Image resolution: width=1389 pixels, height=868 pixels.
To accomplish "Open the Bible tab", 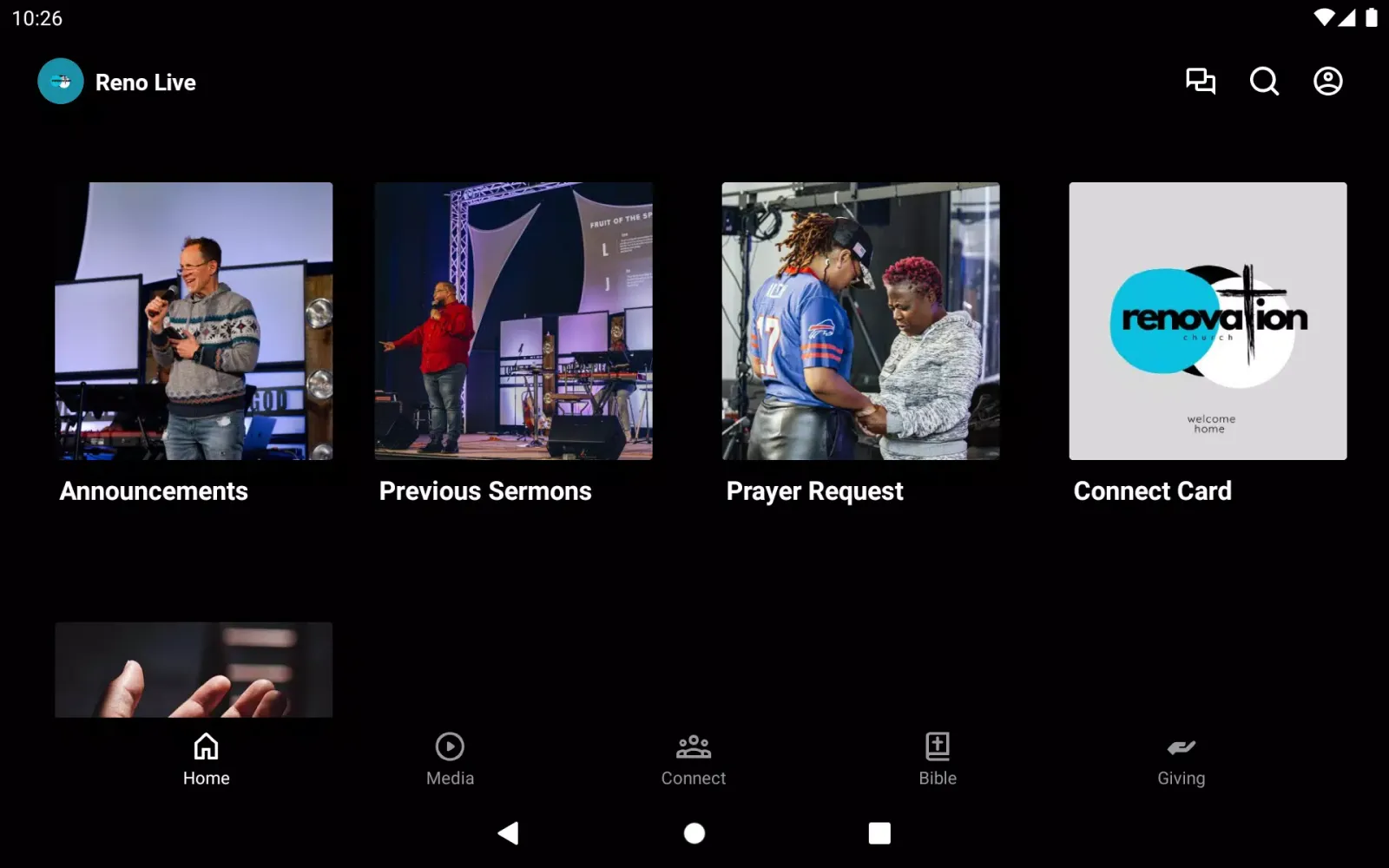I will pos(938,759).
